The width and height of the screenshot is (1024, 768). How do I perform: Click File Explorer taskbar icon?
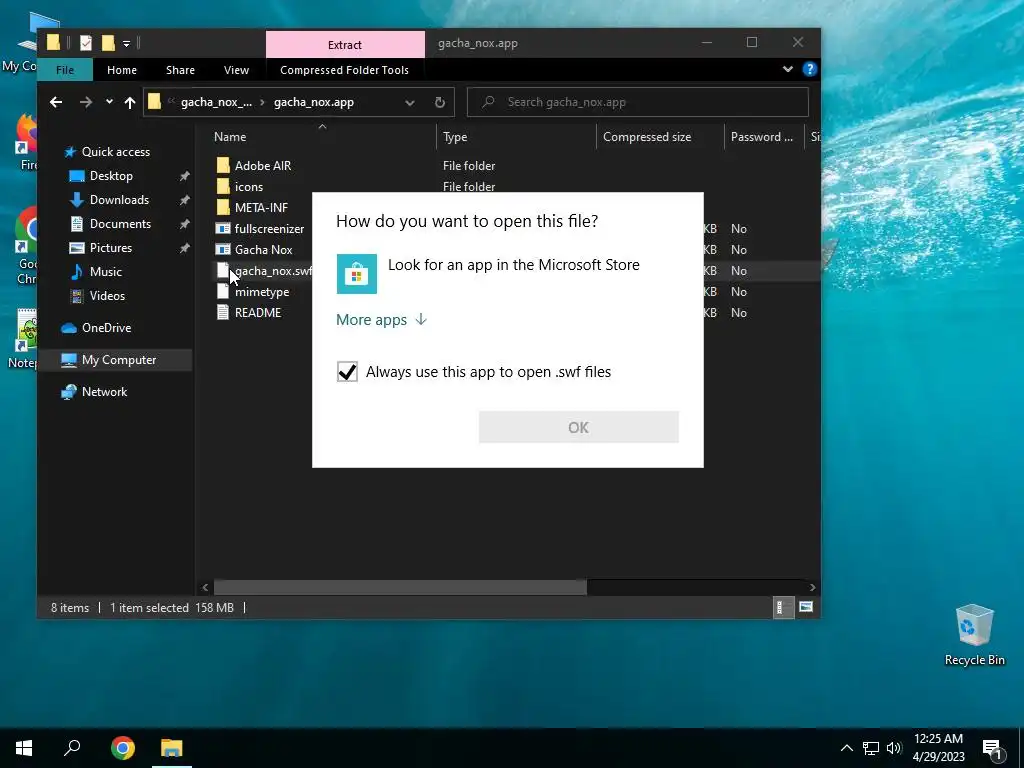click(172, 748)
